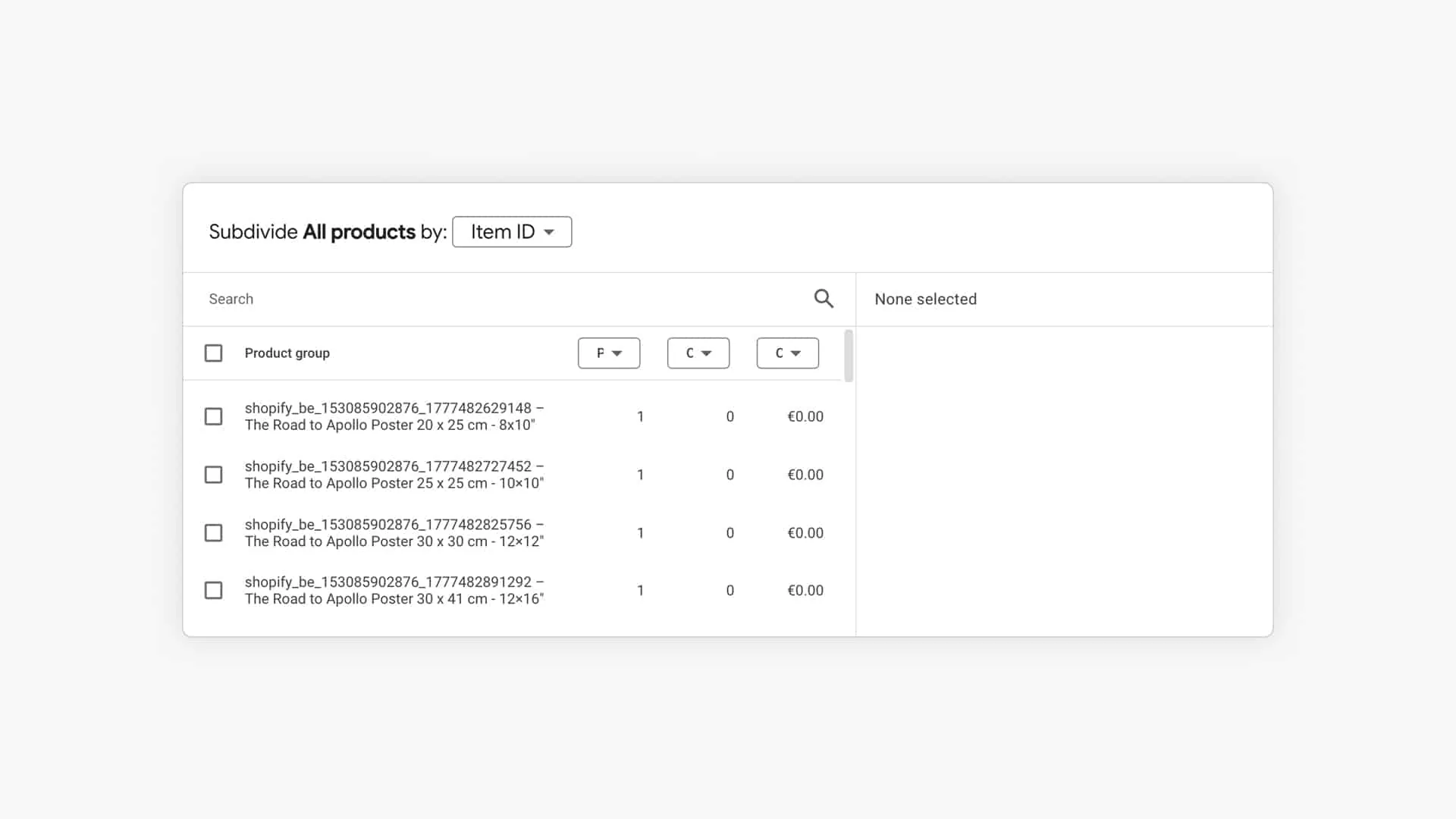Tick the 30 x 30 cm poster checkbox
This screenshot has height=819, width=1456.
pyautogui.click(x=214, y=533)
